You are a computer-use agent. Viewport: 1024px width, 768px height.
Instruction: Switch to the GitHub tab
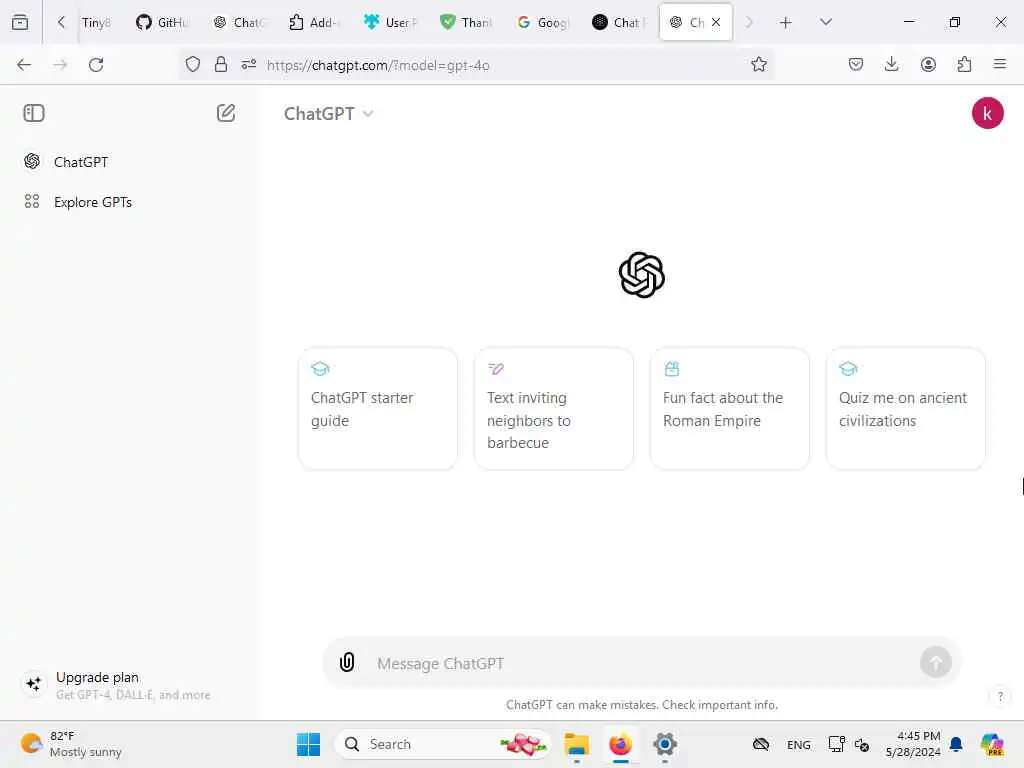click(162, 22)
